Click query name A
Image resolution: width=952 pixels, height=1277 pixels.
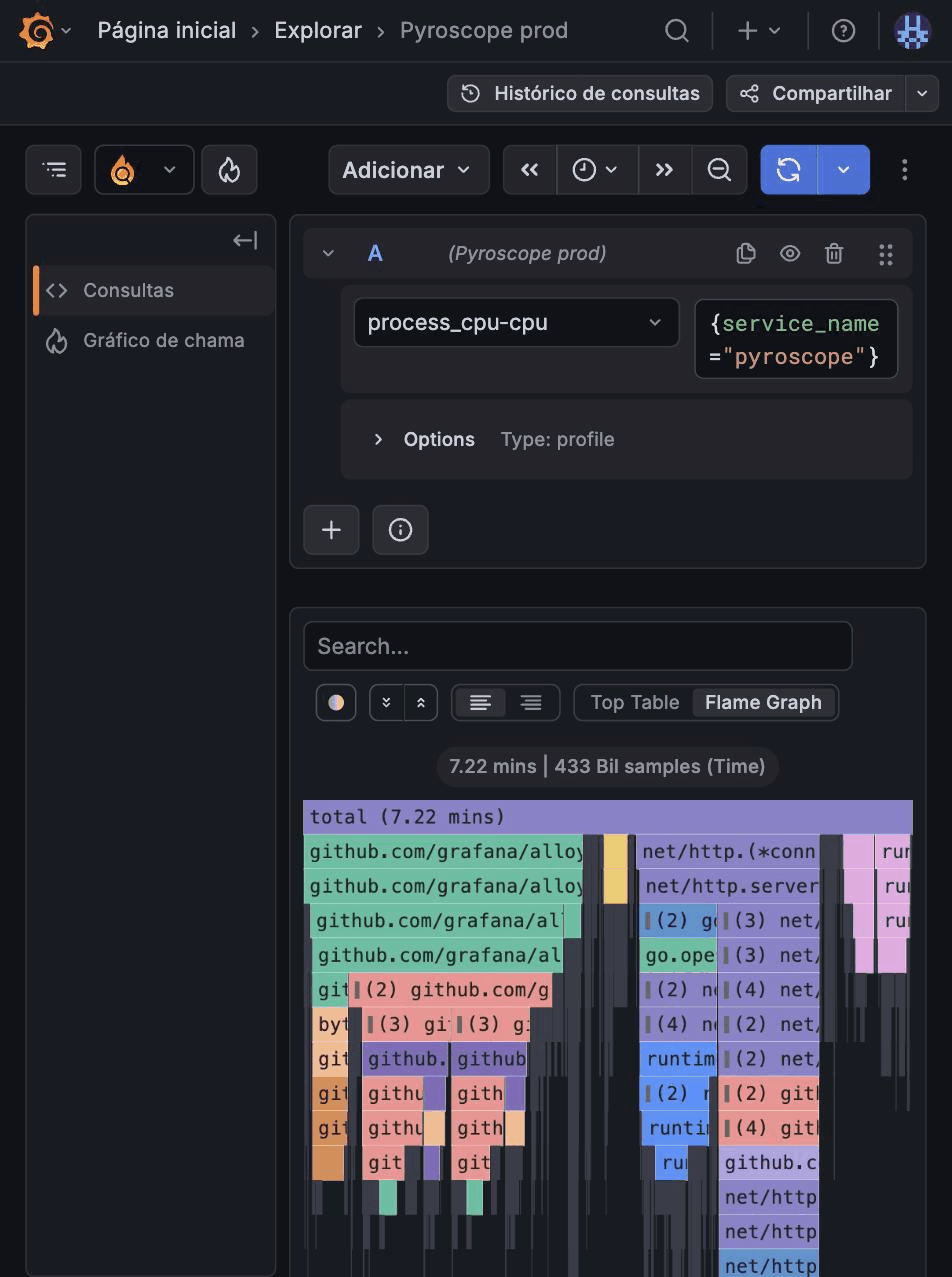(x=375, y=254)
